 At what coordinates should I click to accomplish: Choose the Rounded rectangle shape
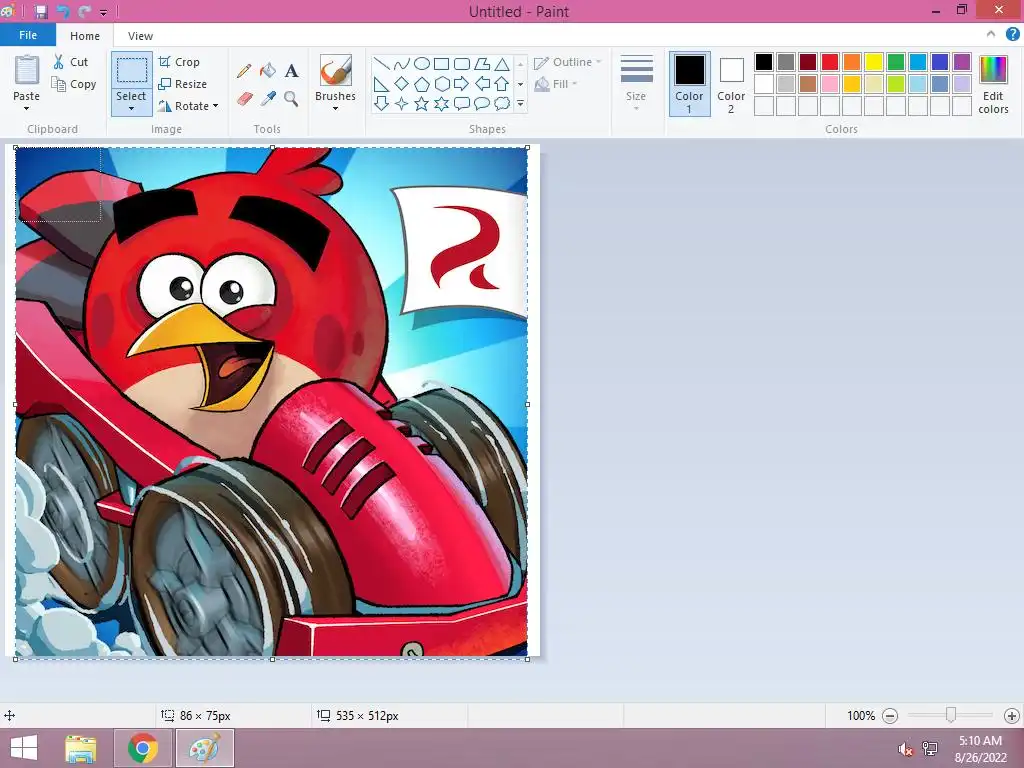point(462,63)
